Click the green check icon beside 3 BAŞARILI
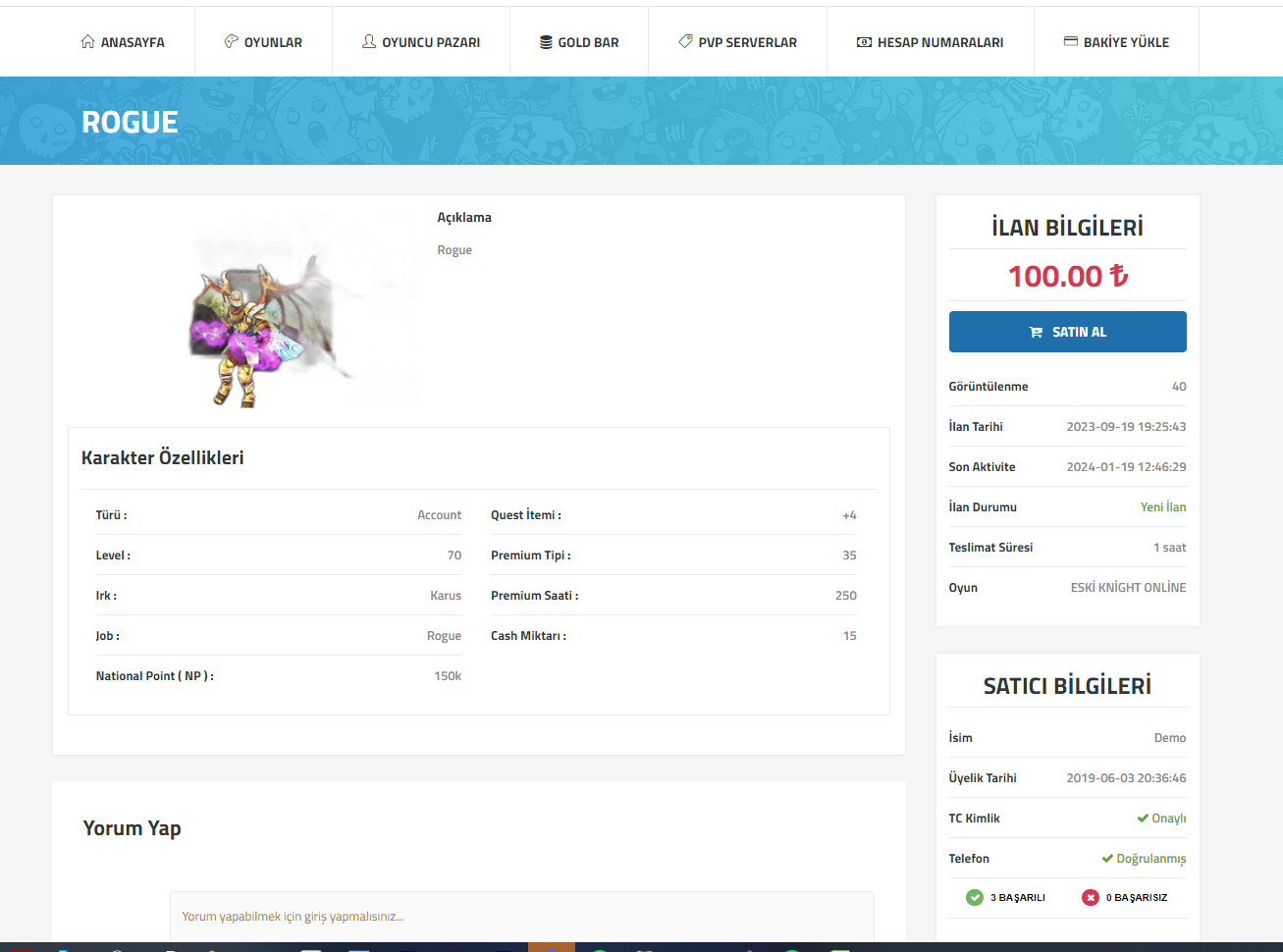This screenshot has height=952, width=1283. (x=975, y=897)
